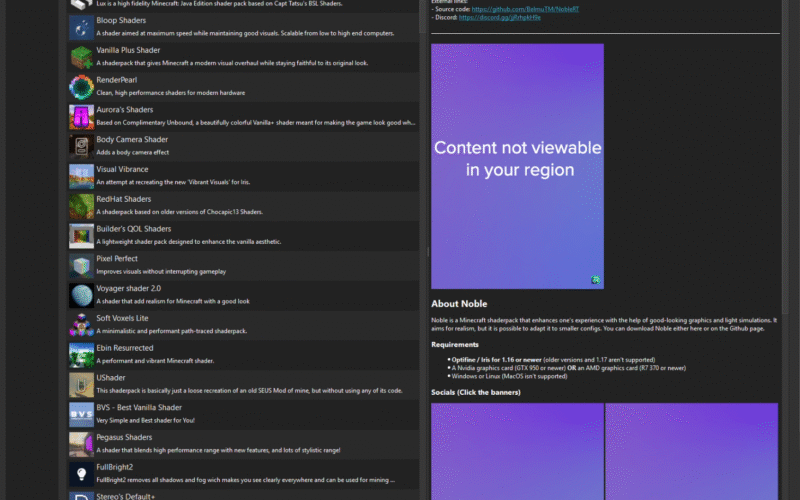800x500 pixels.
Task: Click the BVS Best Vanilla Shader logo
Action: pyautogui.click(x=81, y=414)
